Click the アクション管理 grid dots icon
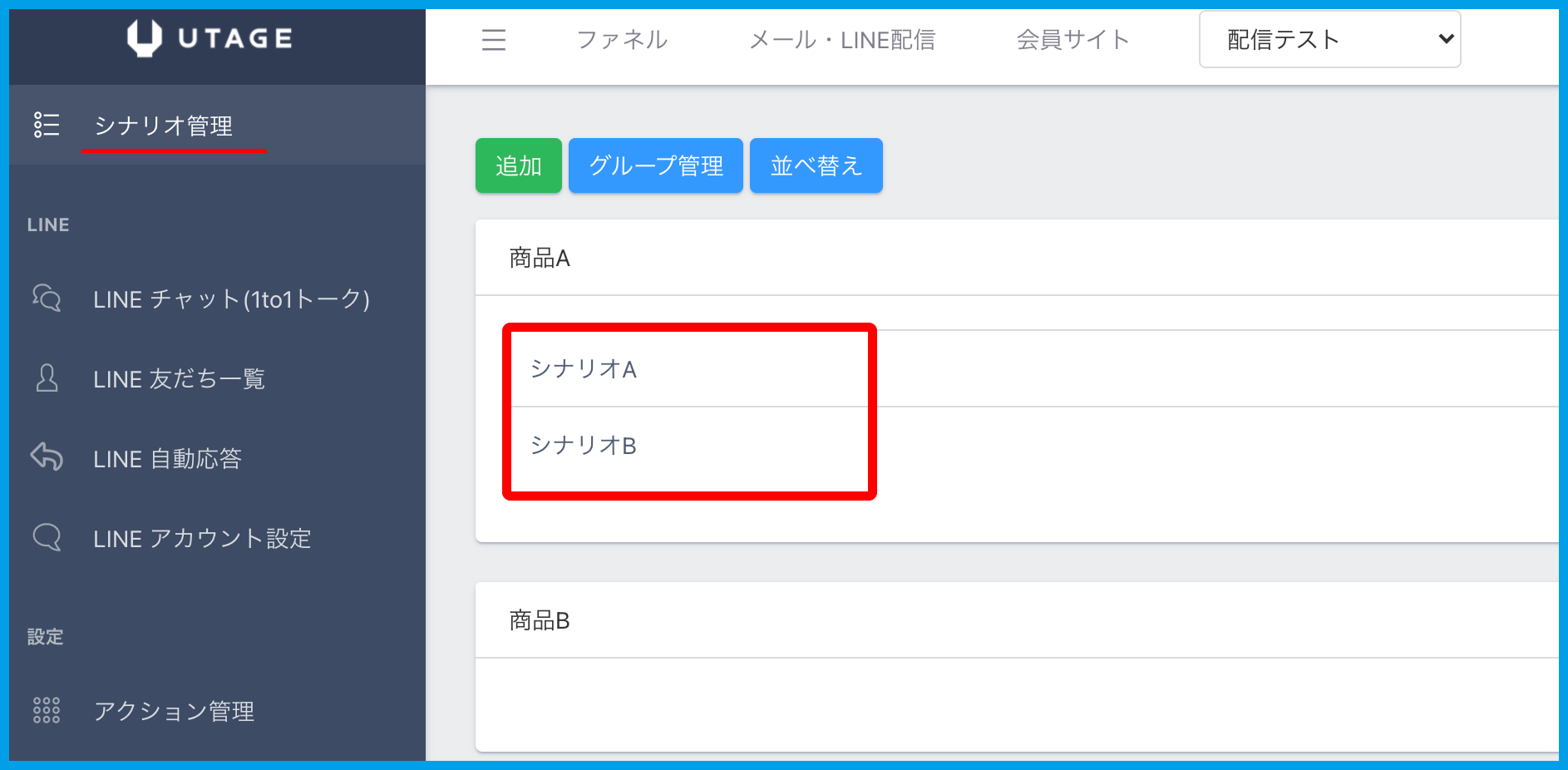Image resolution: width=1568 pixels, height=770 pixels. click(x=47, y=710)
